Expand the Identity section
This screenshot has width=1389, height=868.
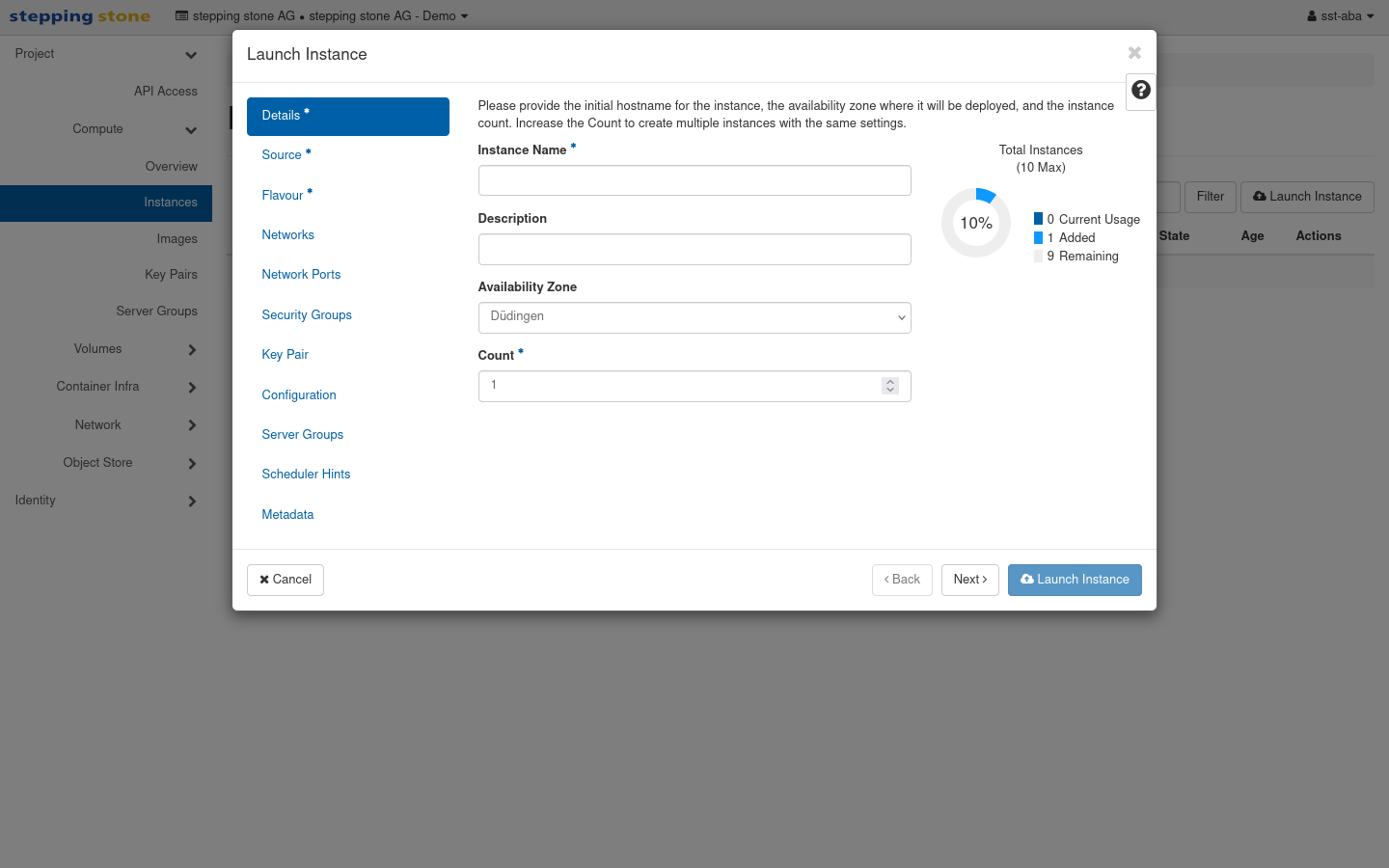[x=106, y=501]
